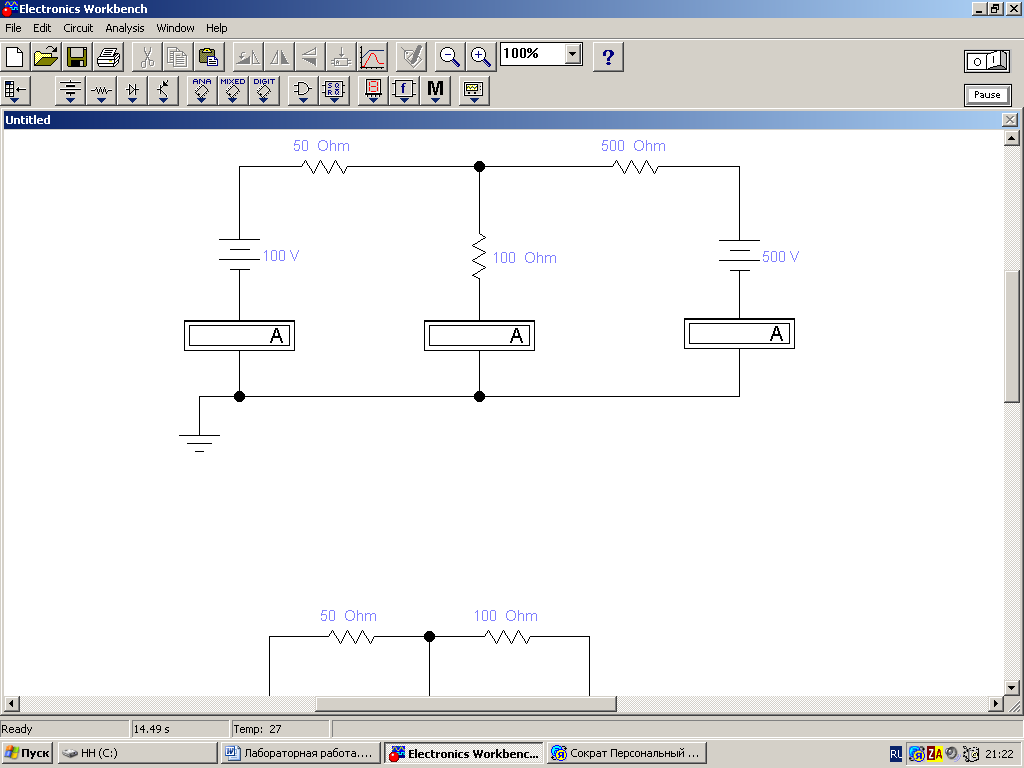Create subcircuit toolbar icon

[341, 57]
